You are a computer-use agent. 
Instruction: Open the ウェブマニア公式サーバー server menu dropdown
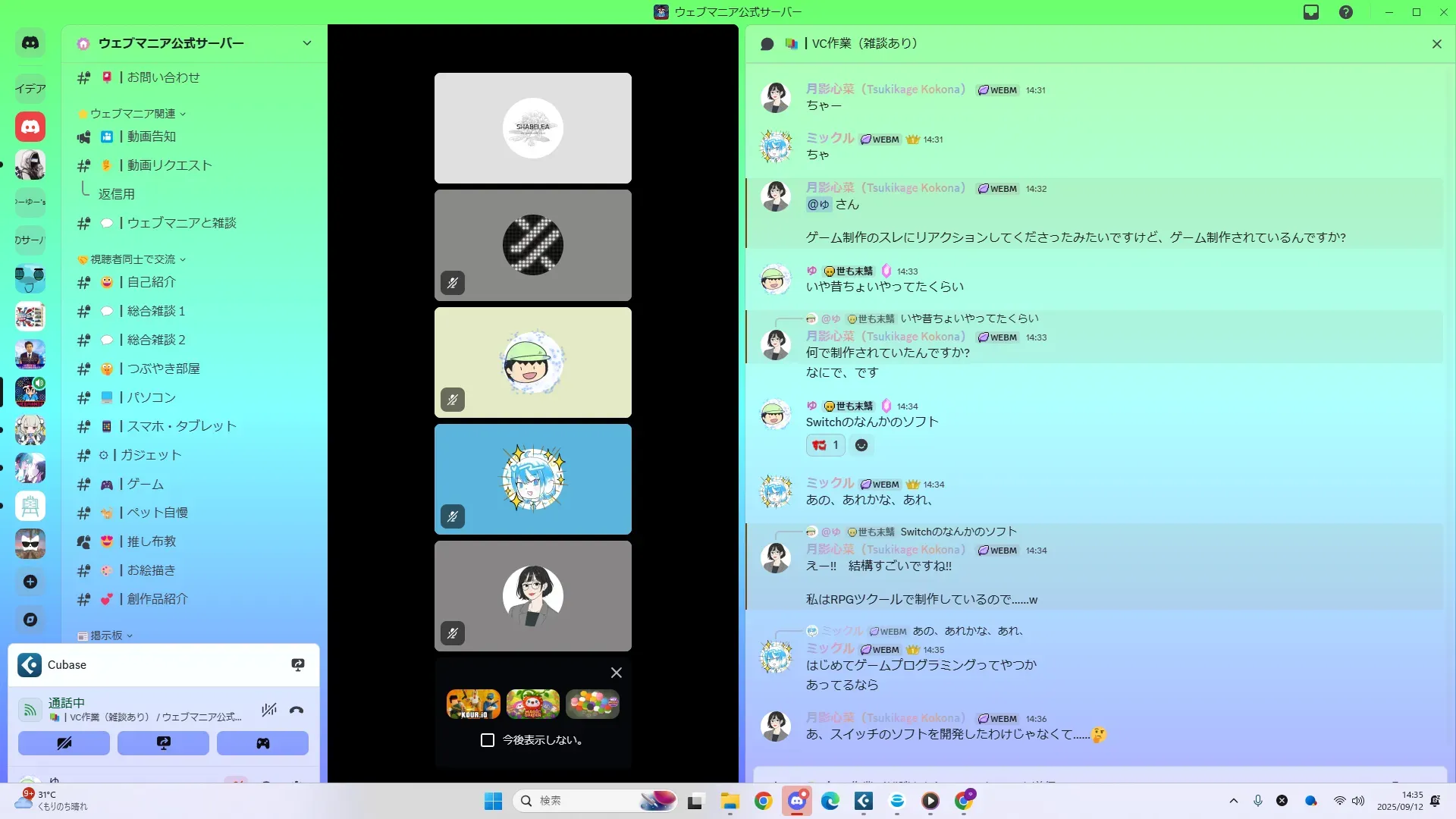coord(307,43)
